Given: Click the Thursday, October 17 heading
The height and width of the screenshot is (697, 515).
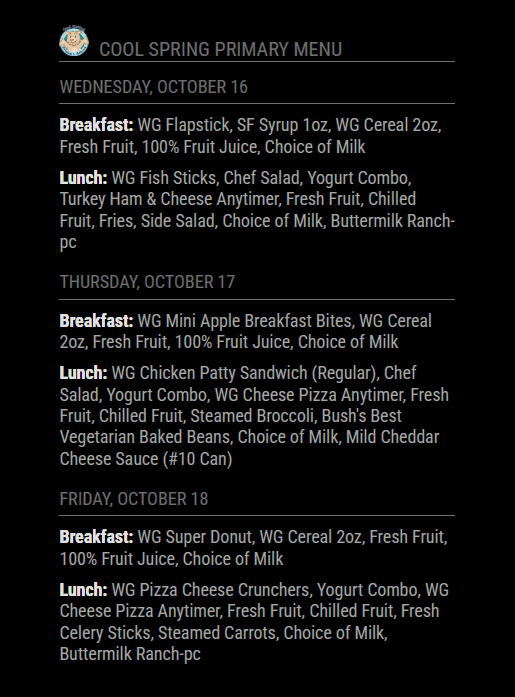Looking at the screenshot, I should click(147, 282).
